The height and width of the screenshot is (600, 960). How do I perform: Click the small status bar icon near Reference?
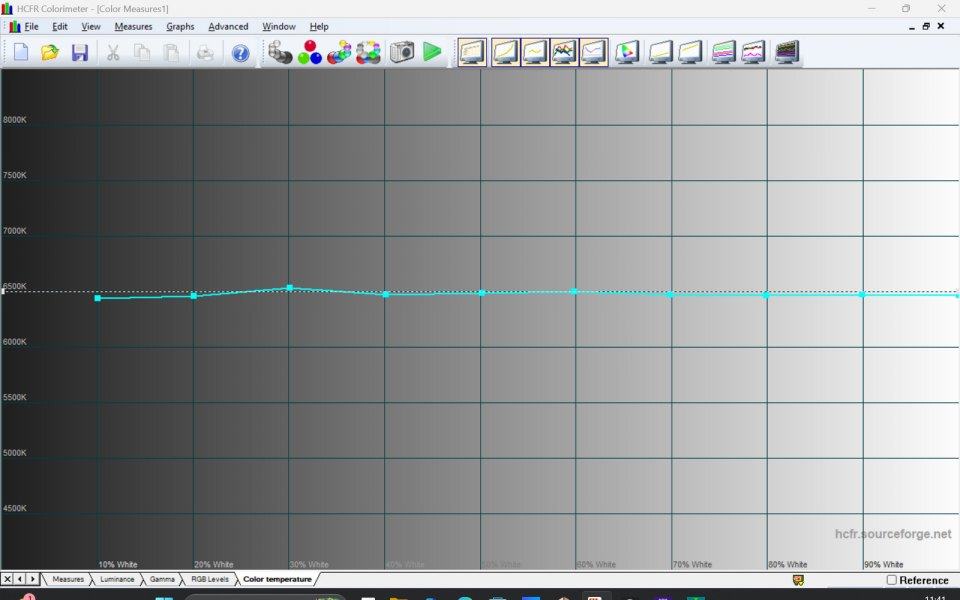(798, 580)
